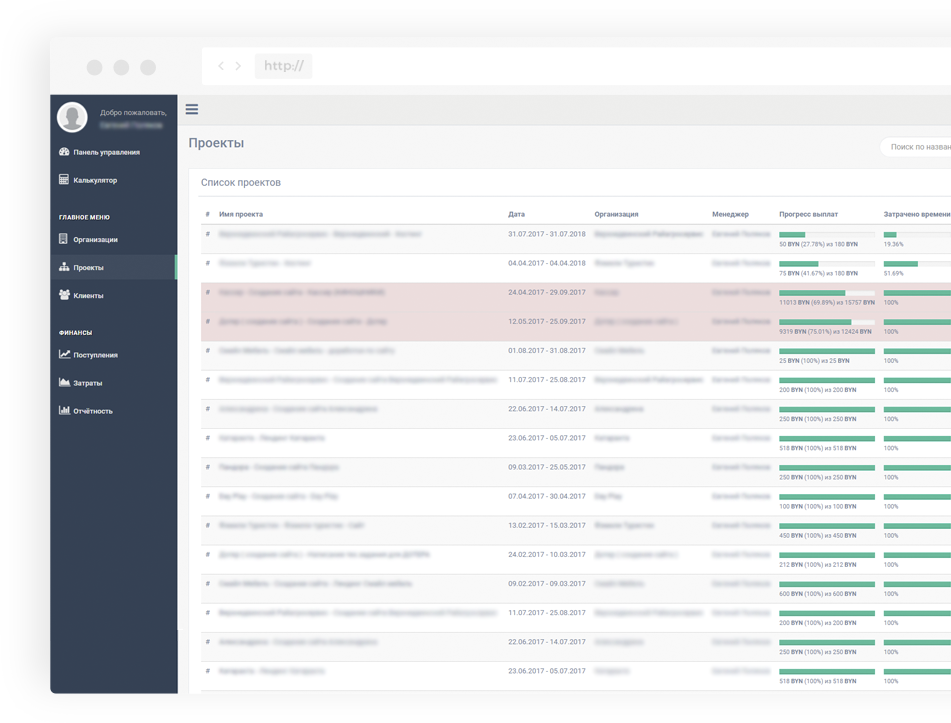Click # link in 31.07.2017 row
Viewport: 951px width, 723px height.
tap(207, 234)
